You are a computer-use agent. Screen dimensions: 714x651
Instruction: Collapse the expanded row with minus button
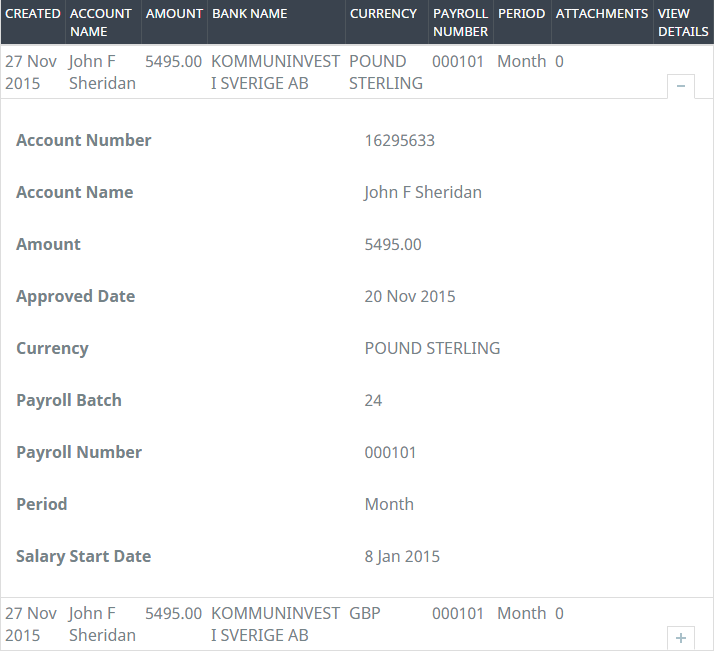coord(681,86)
